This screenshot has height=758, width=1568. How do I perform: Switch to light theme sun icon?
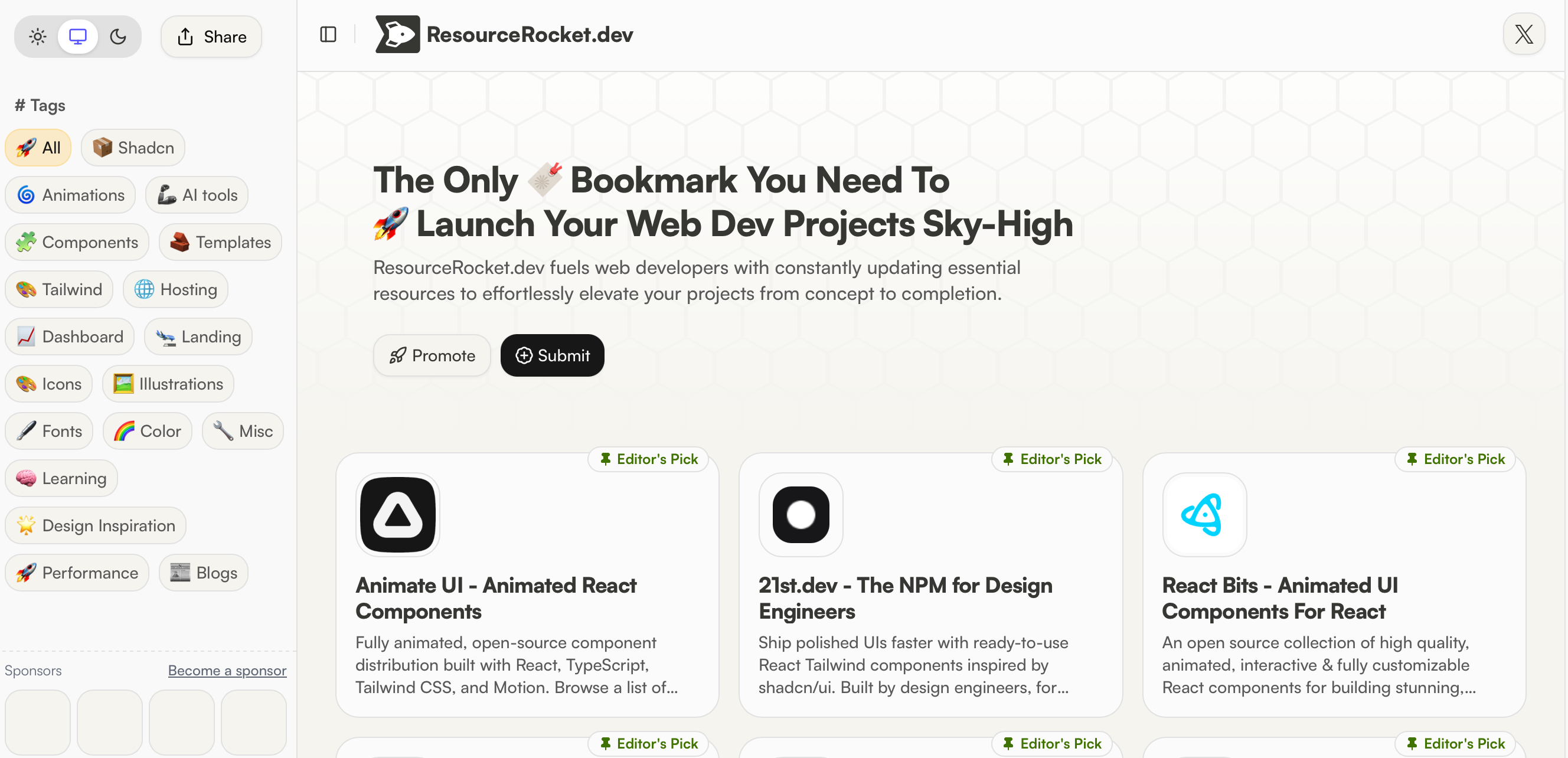38,37
